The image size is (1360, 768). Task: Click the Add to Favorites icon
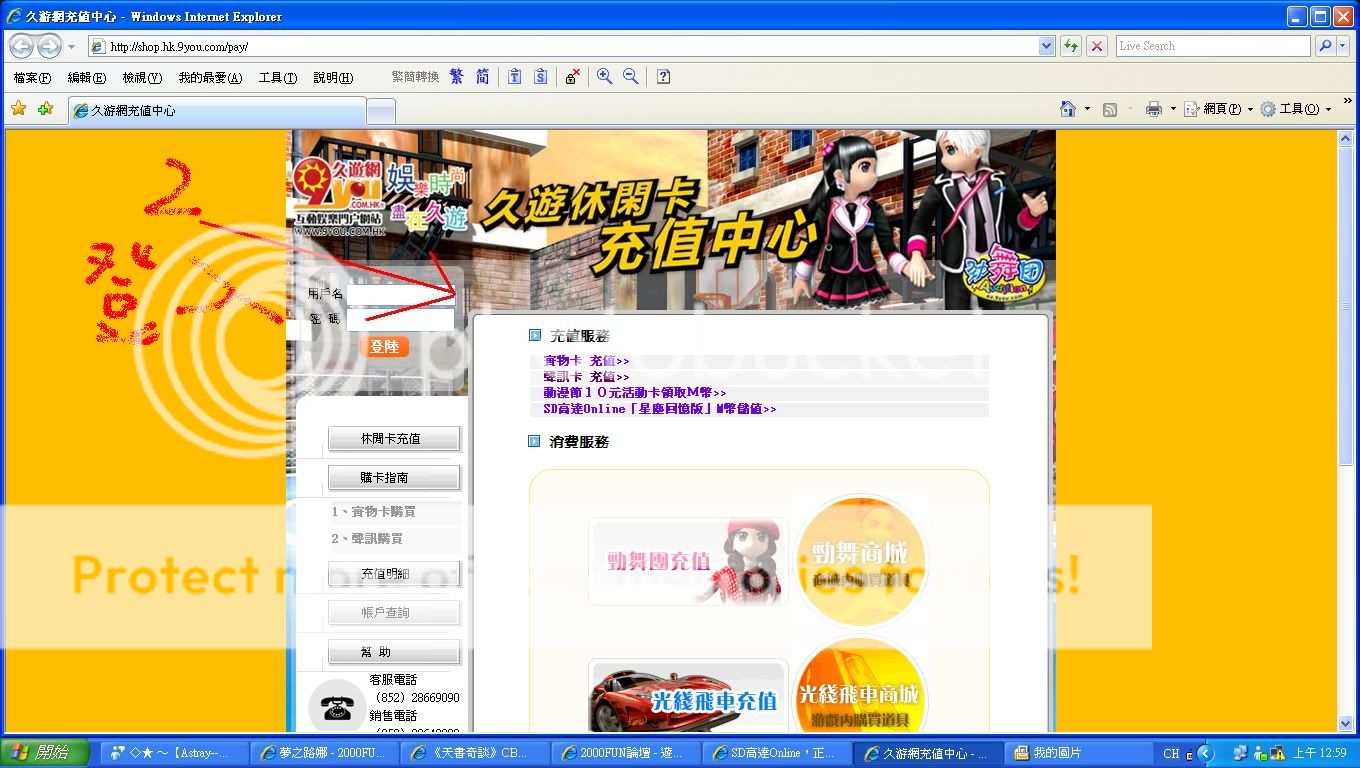point(45,109)
